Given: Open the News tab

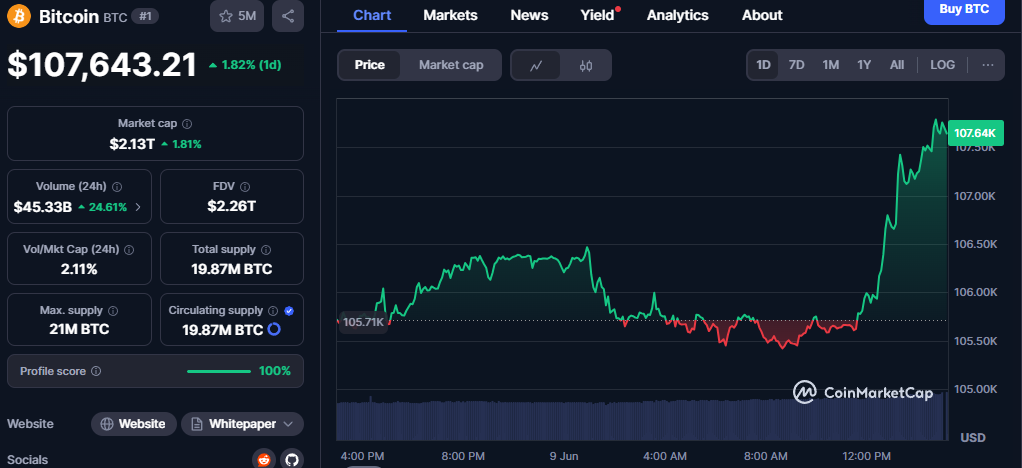Looking at the screenshot, I should point(529,15).
